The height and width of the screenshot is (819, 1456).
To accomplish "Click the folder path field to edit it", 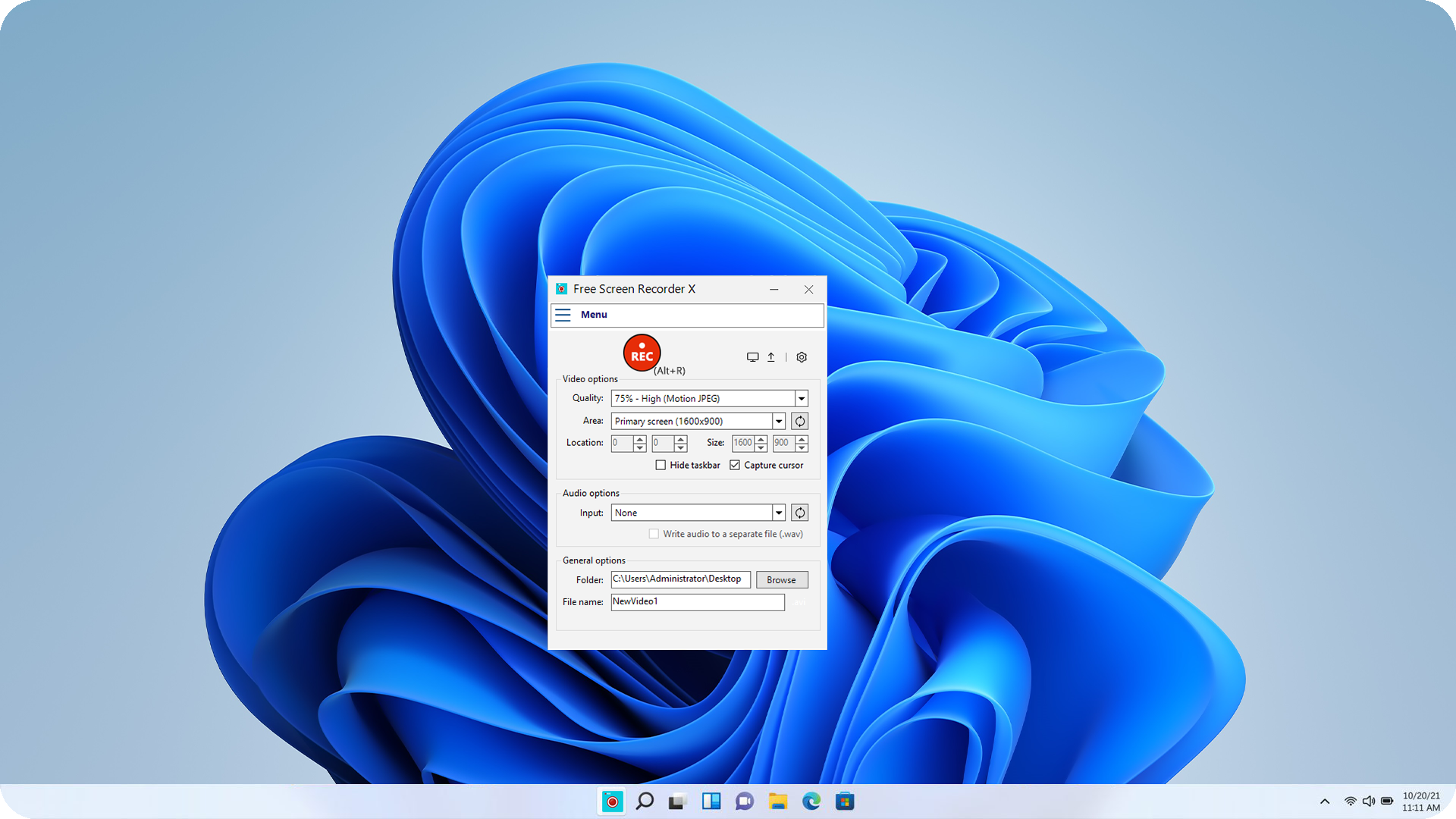I will pos(679,579).
